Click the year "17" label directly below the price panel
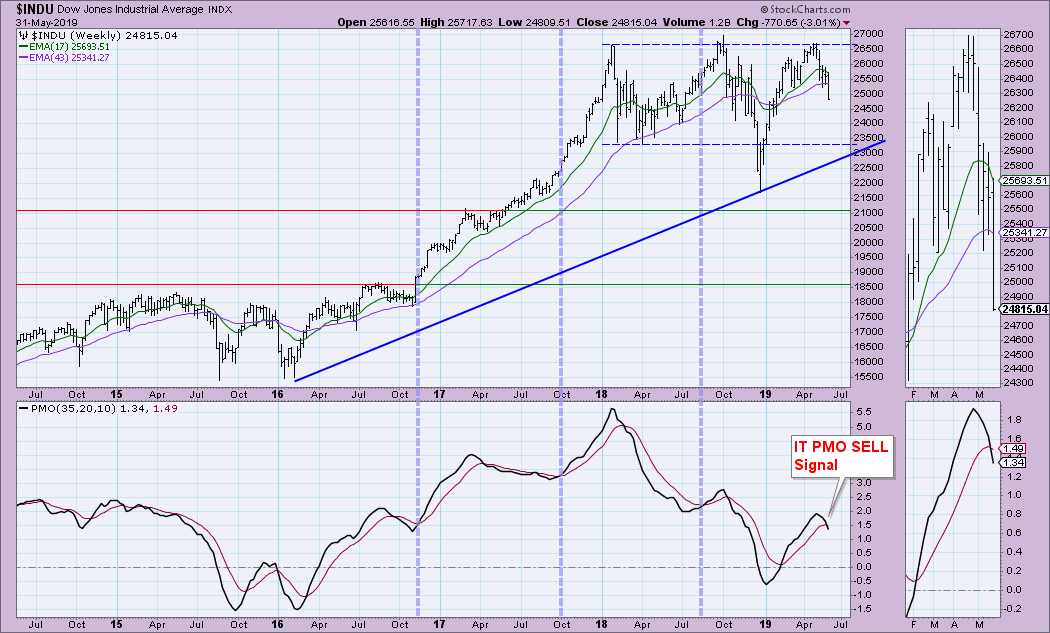The width and height of the screenshot is (1050, 633). click(439, 395)
